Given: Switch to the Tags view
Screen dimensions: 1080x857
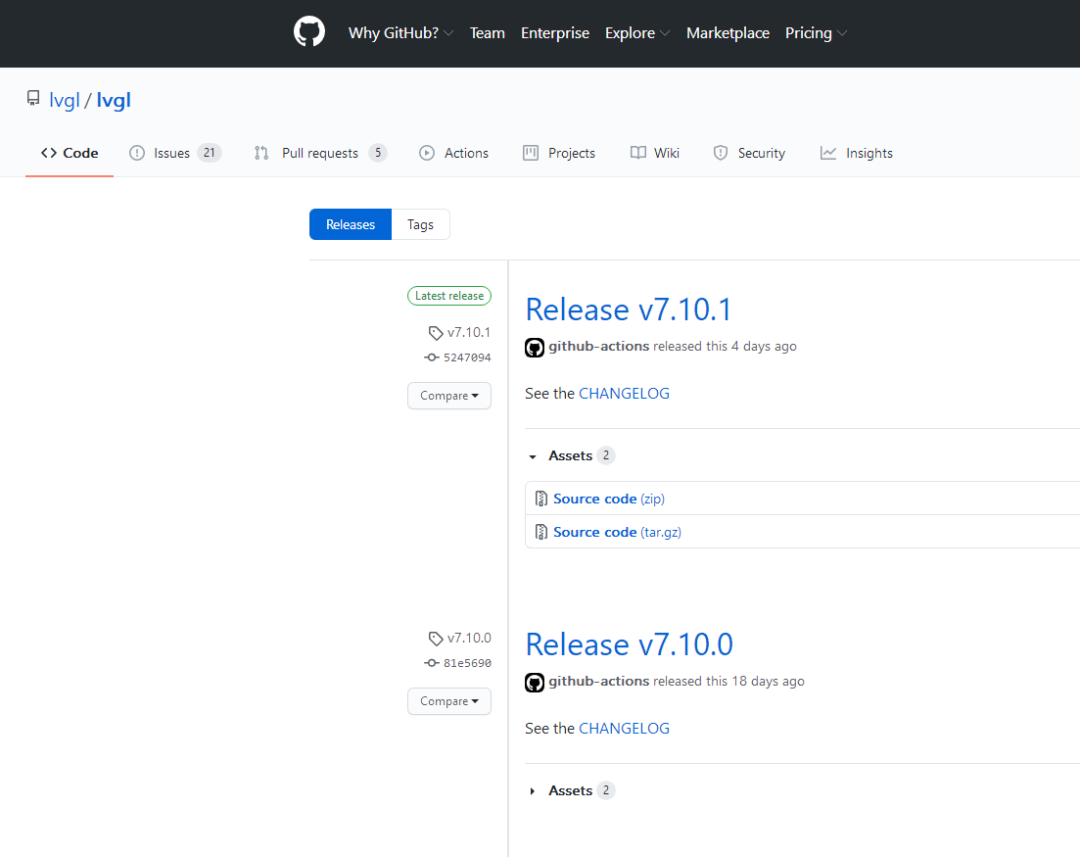Looking at the screenshot, I should point(420,225).
